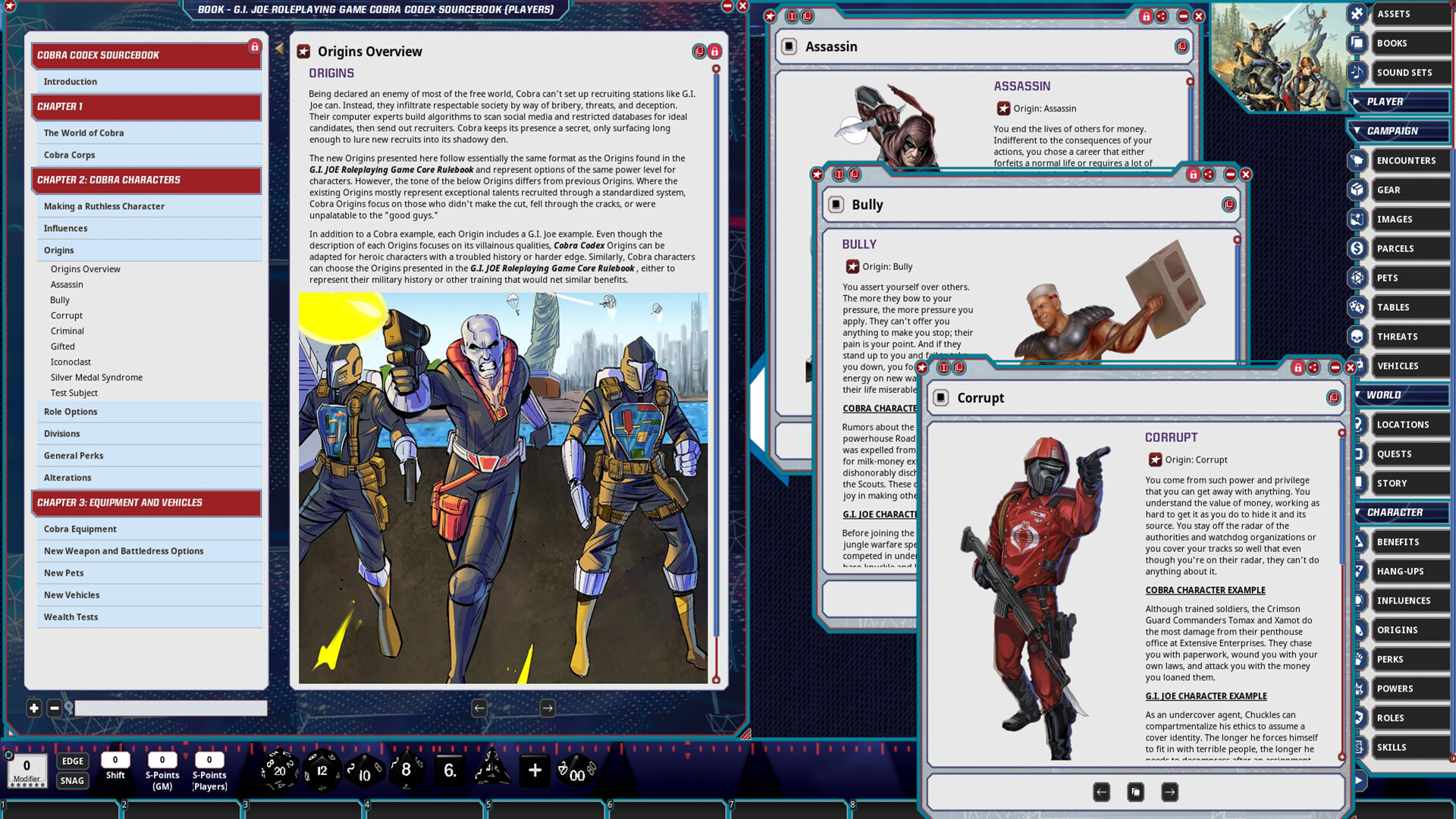The image size is (1456, 819).
Task: Open the Encounters list
Action: pos(1407,160)
